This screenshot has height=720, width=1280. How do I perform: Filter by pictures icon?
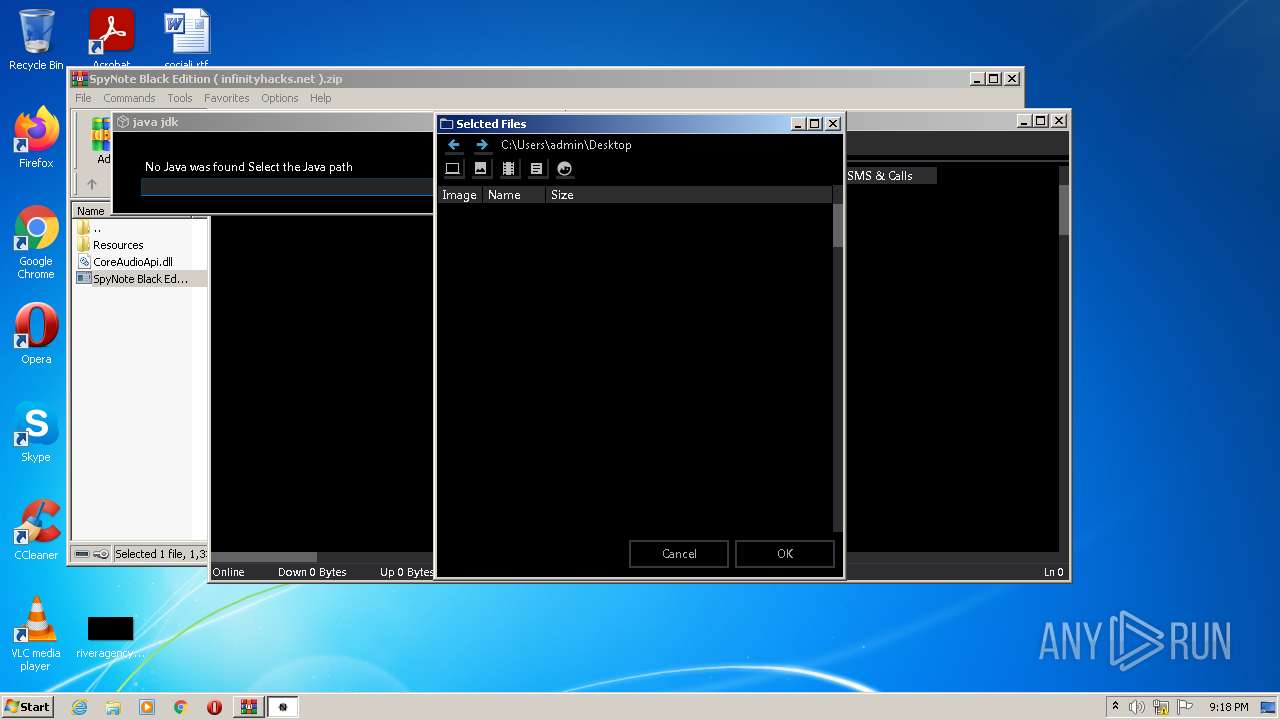tap(481, 169)
